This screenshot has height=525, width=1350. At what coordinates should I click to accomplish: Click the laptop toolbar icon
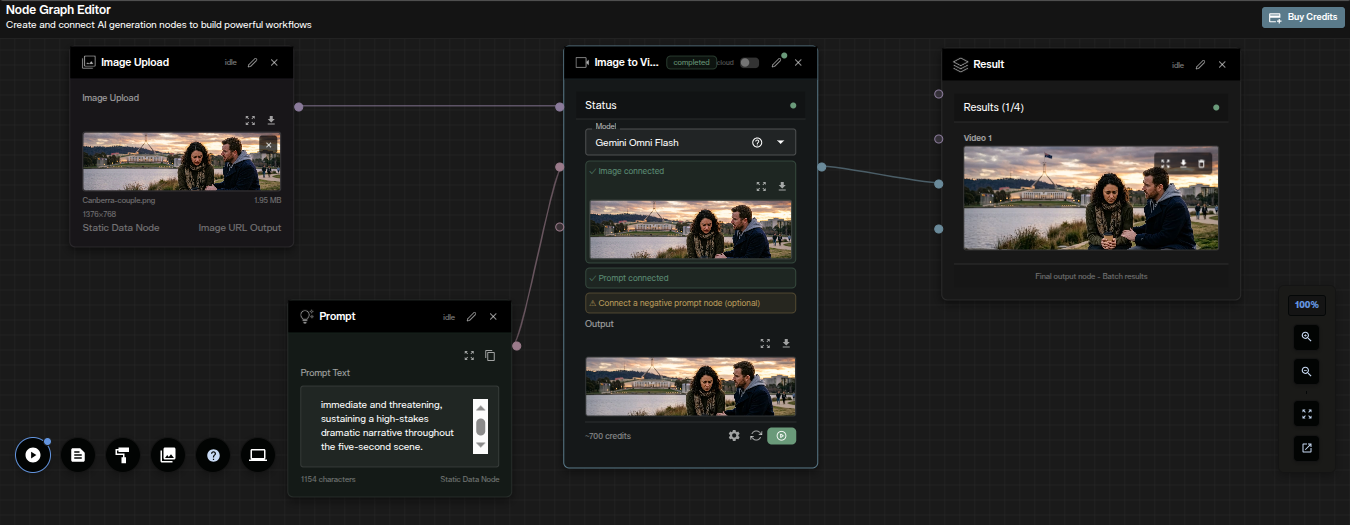258,455
